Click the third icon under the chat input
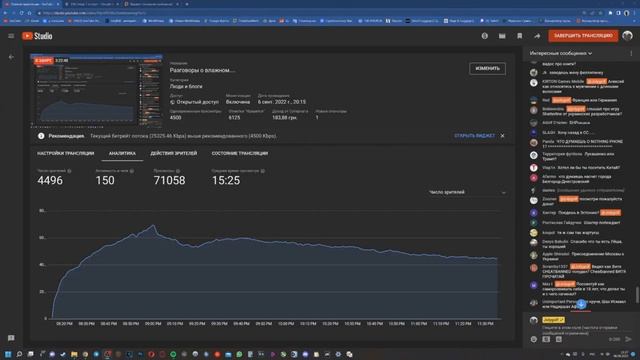 pyautogui.click(x=559, y=339)
